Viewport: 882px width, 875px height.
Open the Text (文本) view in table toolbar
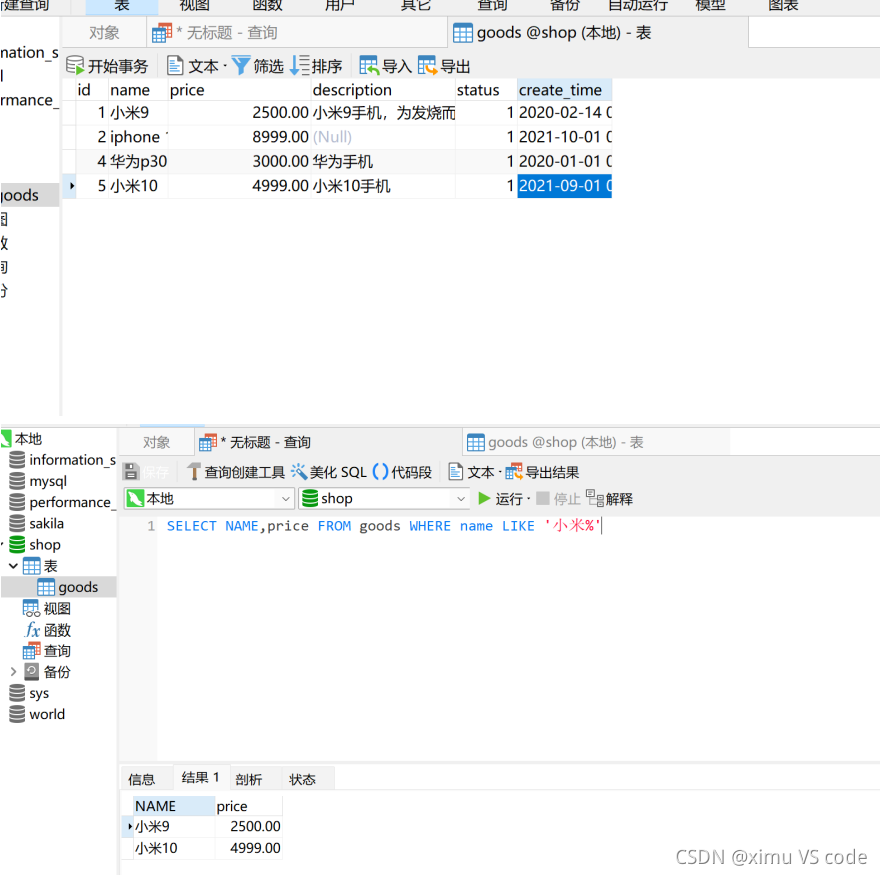193,66
